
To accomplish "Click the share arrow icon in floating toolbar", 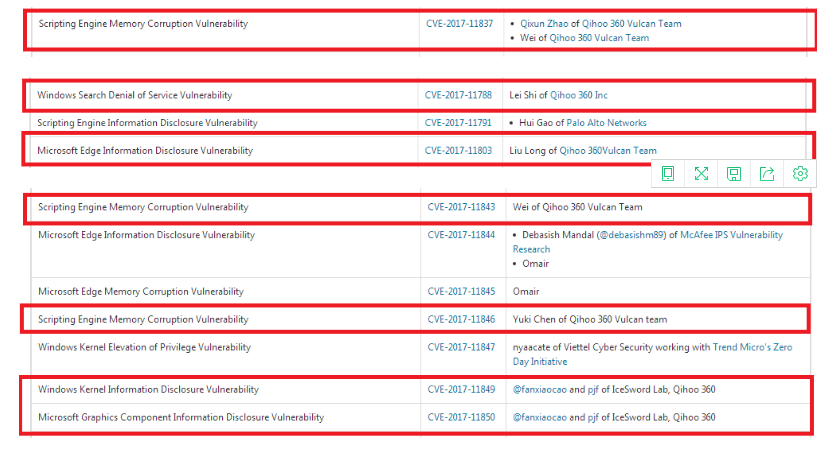I will (x=767, y=173).
